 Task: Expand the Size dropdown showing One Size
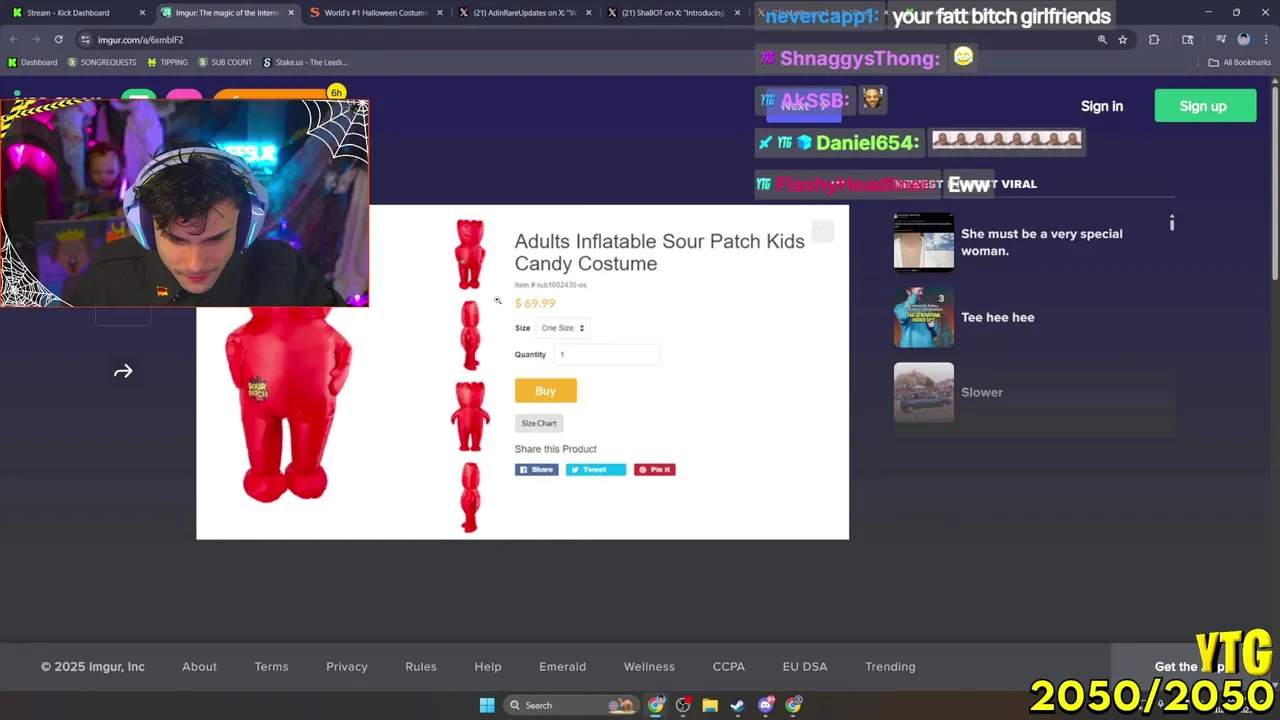click(x=562, y=328)
